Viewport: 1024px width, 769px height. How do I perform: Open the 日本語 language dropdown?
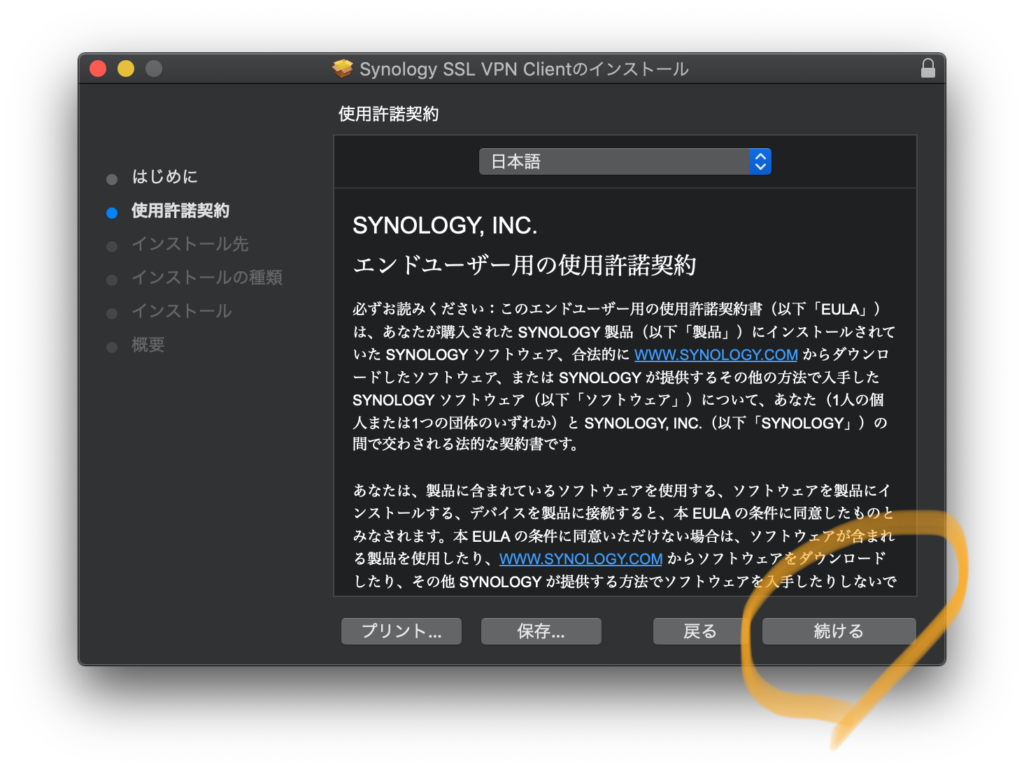[624, 161]
